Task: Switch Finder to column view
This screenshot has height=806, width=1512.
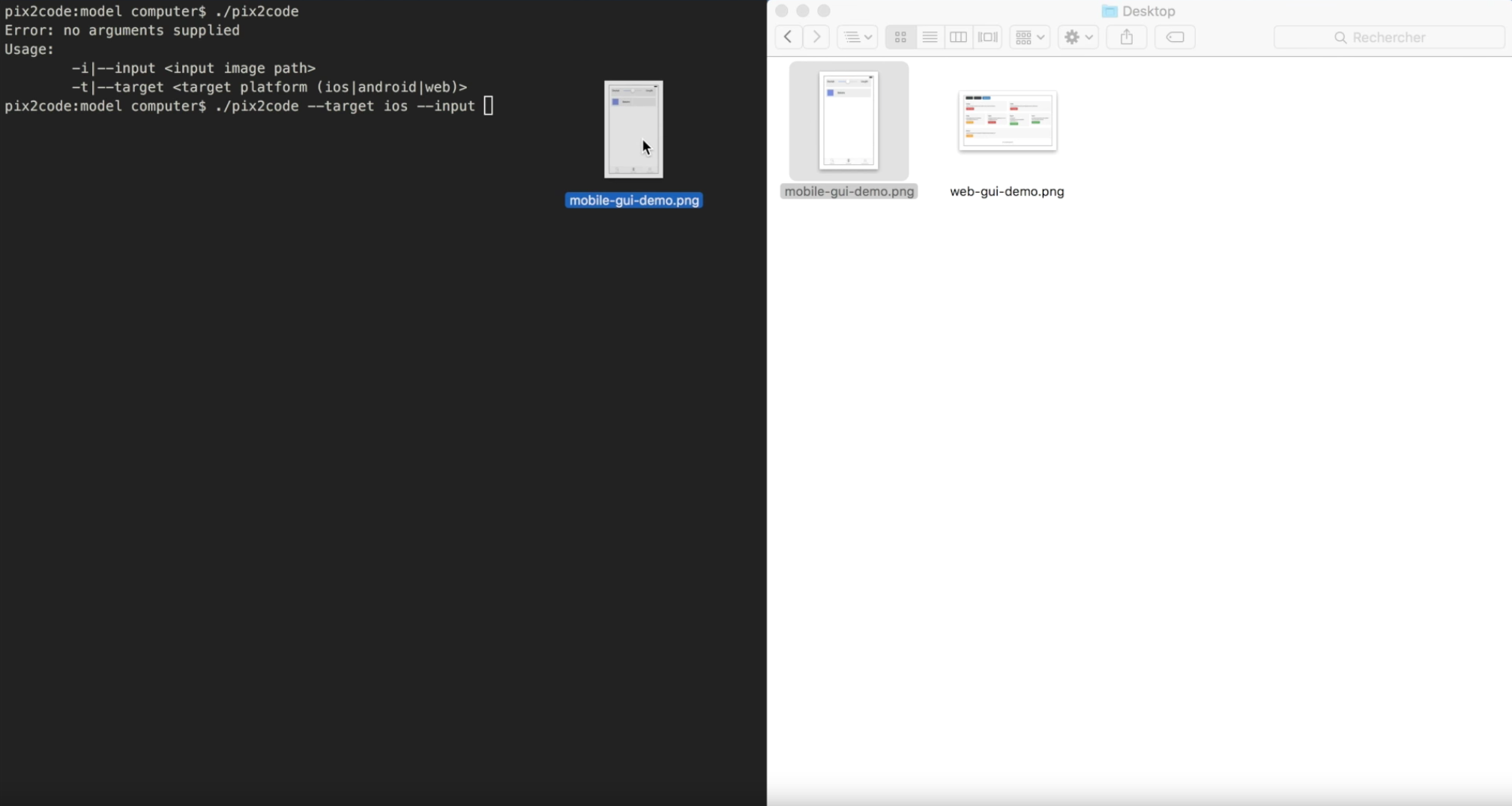Action: click(x=958, y=37)
